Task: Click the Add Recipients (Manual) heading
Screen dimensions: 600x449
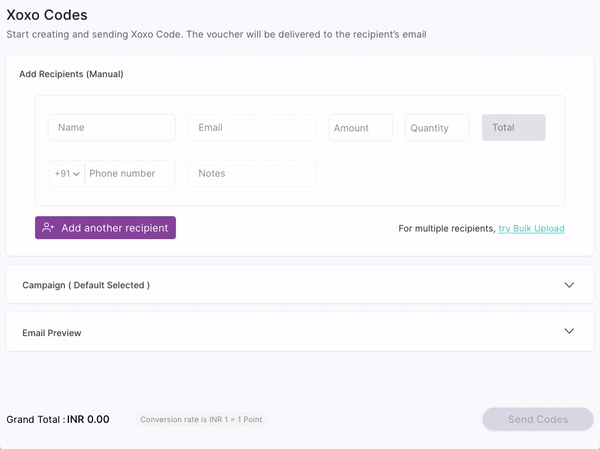Action: (x=71, y=74)
